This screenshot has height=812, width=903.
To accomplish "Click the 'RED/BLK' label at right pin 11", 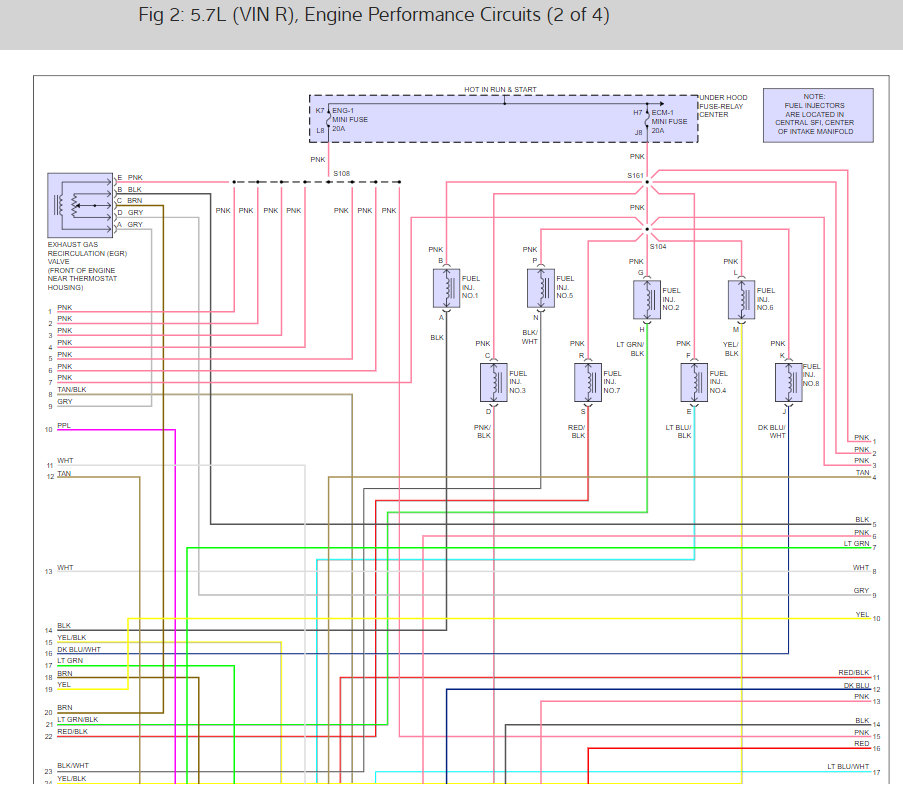I will coord(853,673).
